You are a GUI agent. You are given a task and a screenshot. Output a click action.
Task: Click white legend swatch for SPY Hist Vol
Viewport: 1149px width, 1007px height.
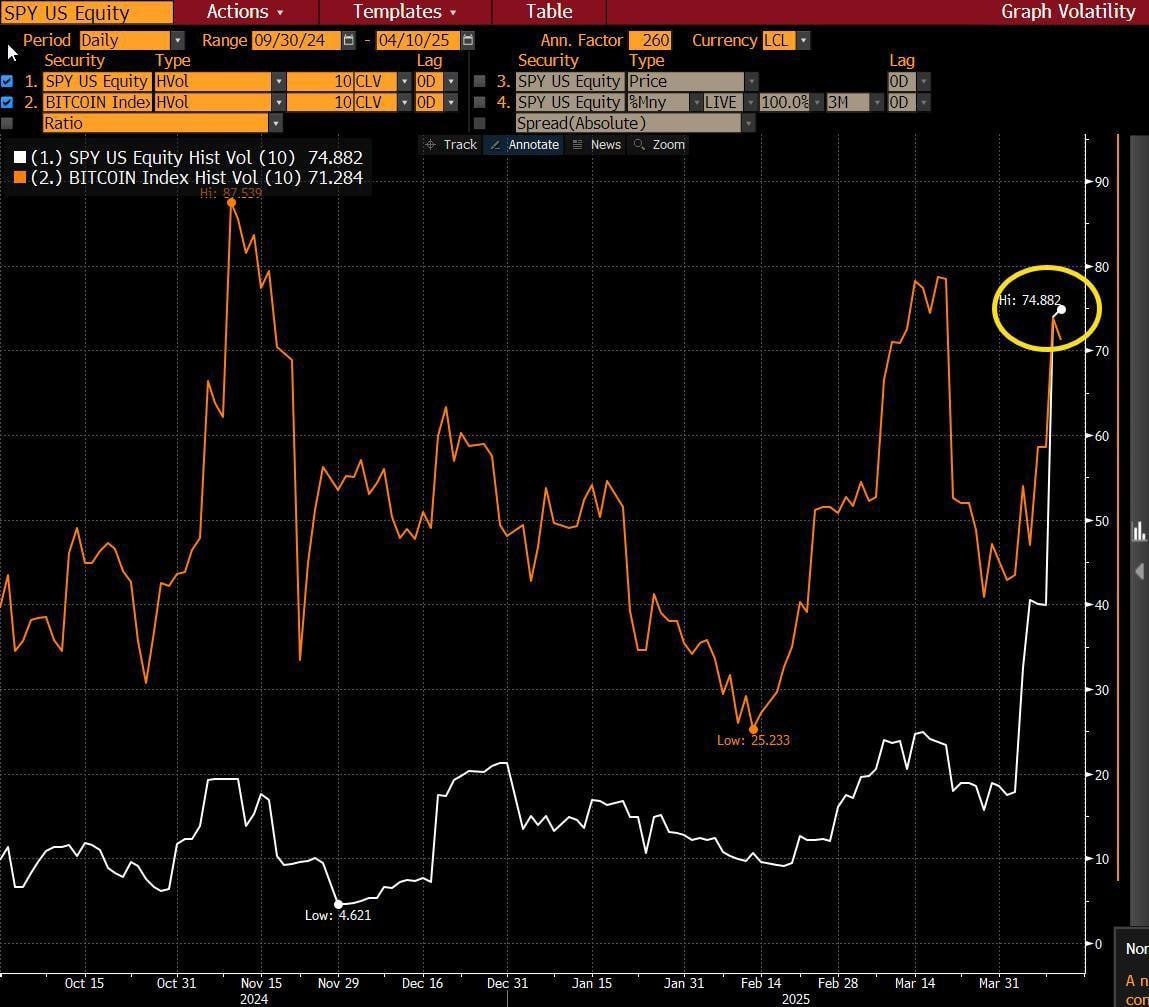[20, 157]
